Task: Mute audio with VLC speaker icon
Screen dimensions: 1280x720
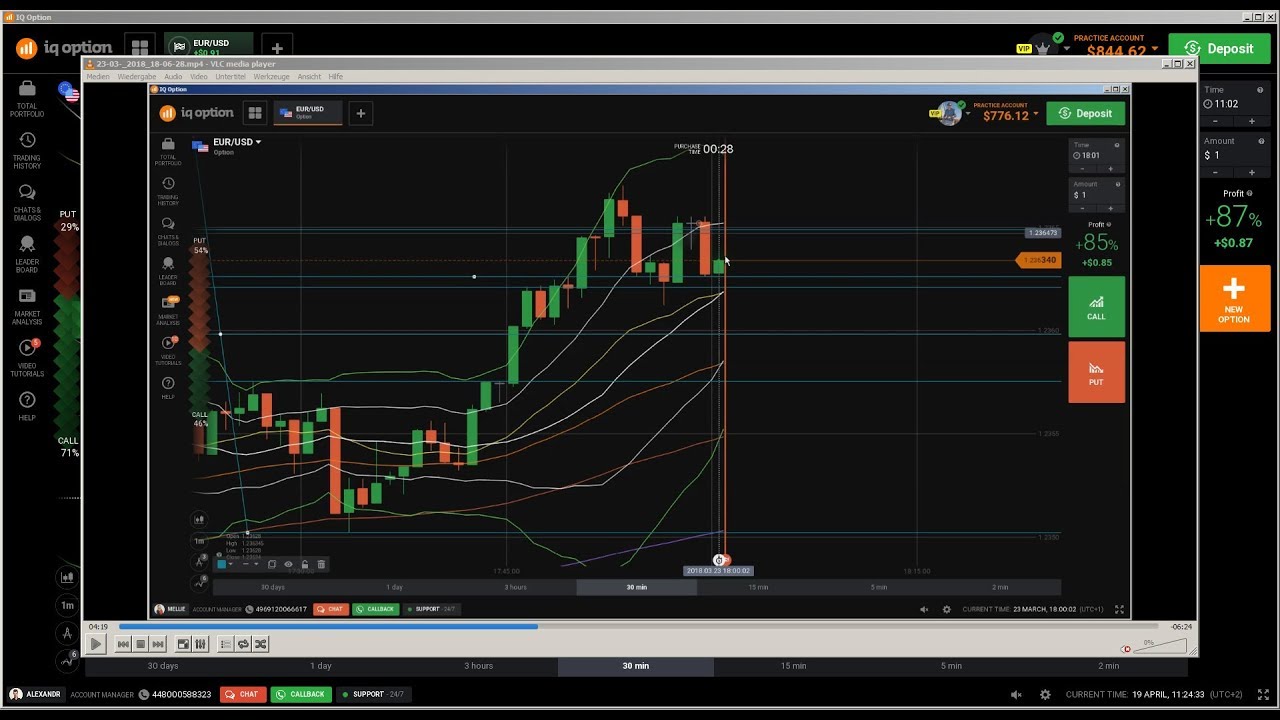Action: click(1126, 649)
